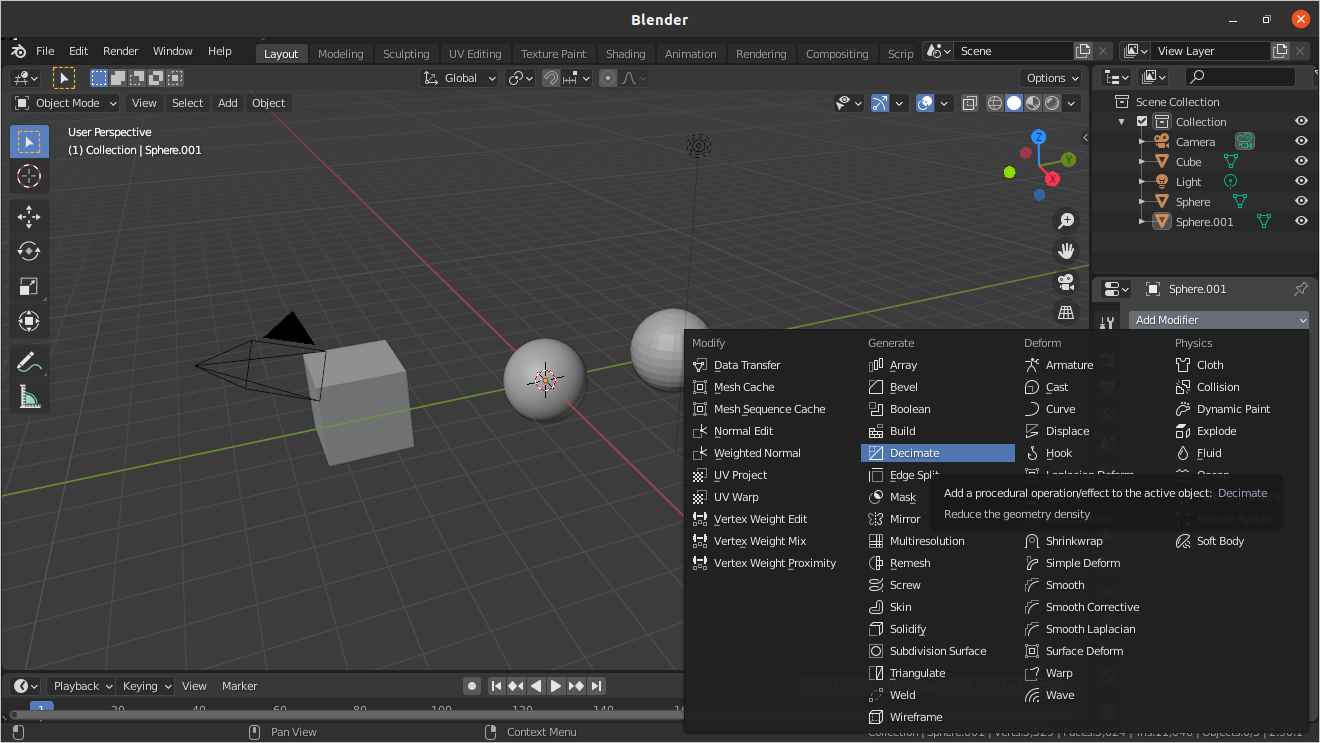Toggle camera view icon
The height and width of the screenshot is (743, 1320).
[x=1066, y=282]
